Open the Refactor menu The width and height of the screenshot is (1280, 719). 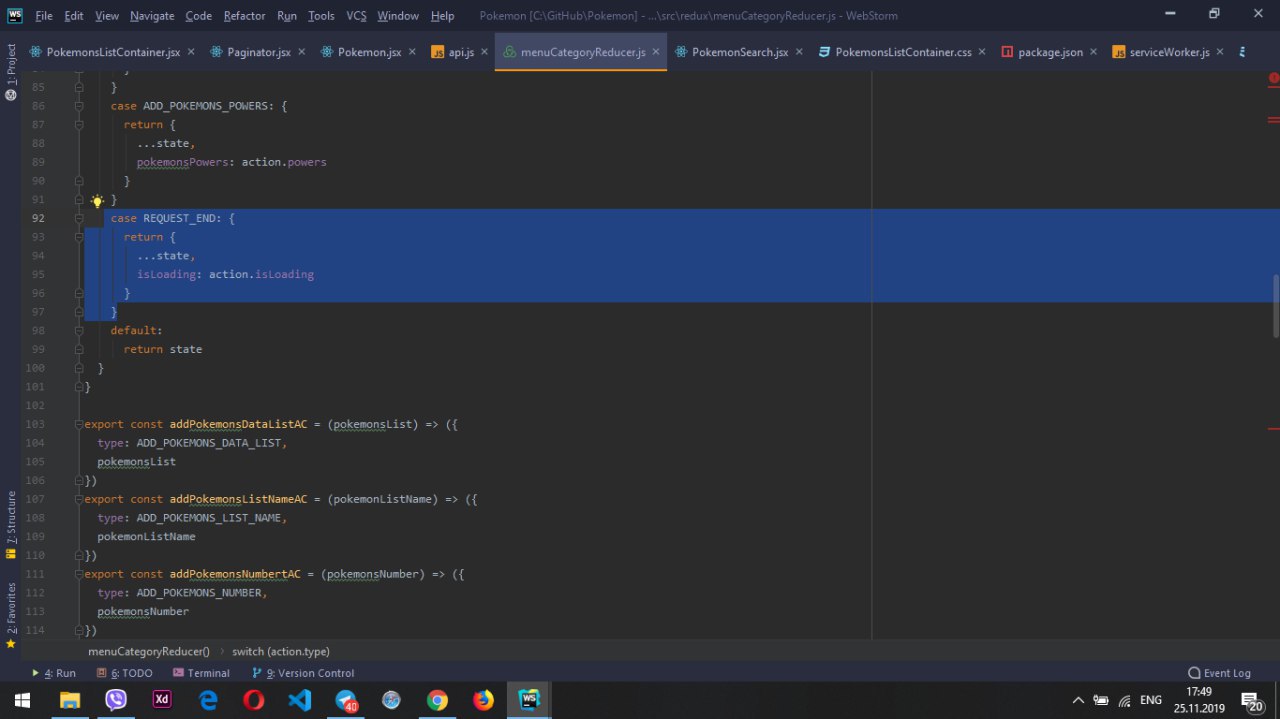click(x=244, y=16)
